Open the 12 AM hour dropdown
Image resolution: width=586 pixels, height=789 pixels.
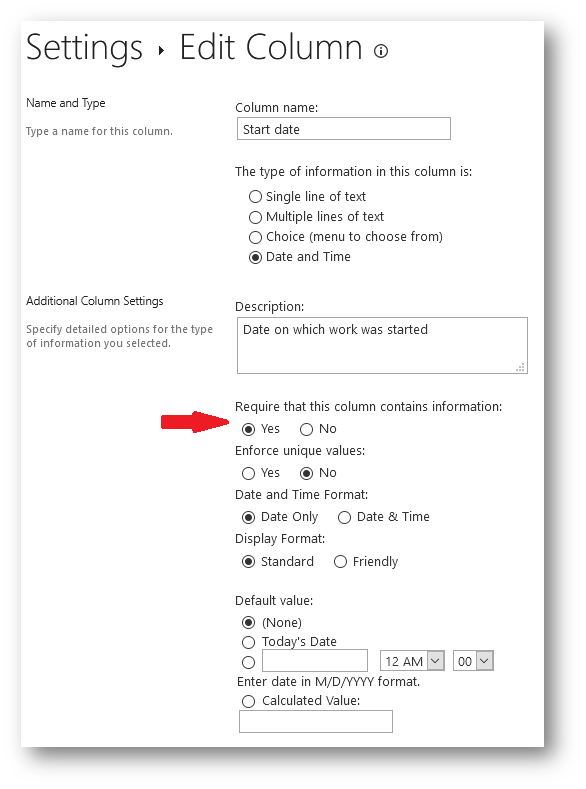[412, 661]
